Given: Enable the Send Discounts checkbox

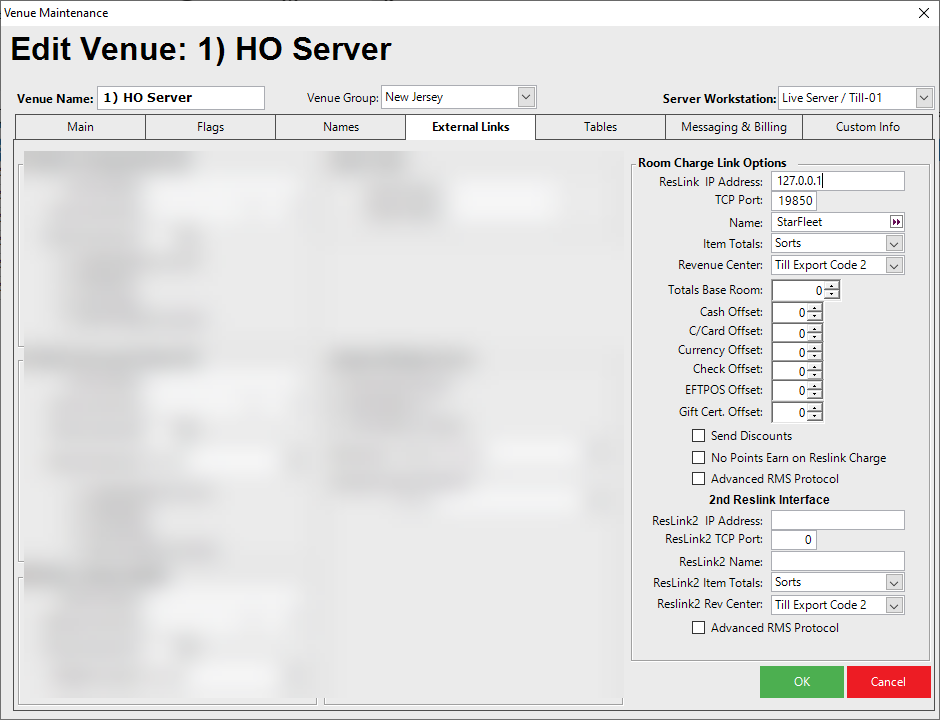Looking at the screenshot, I should (x=699, y=436).
